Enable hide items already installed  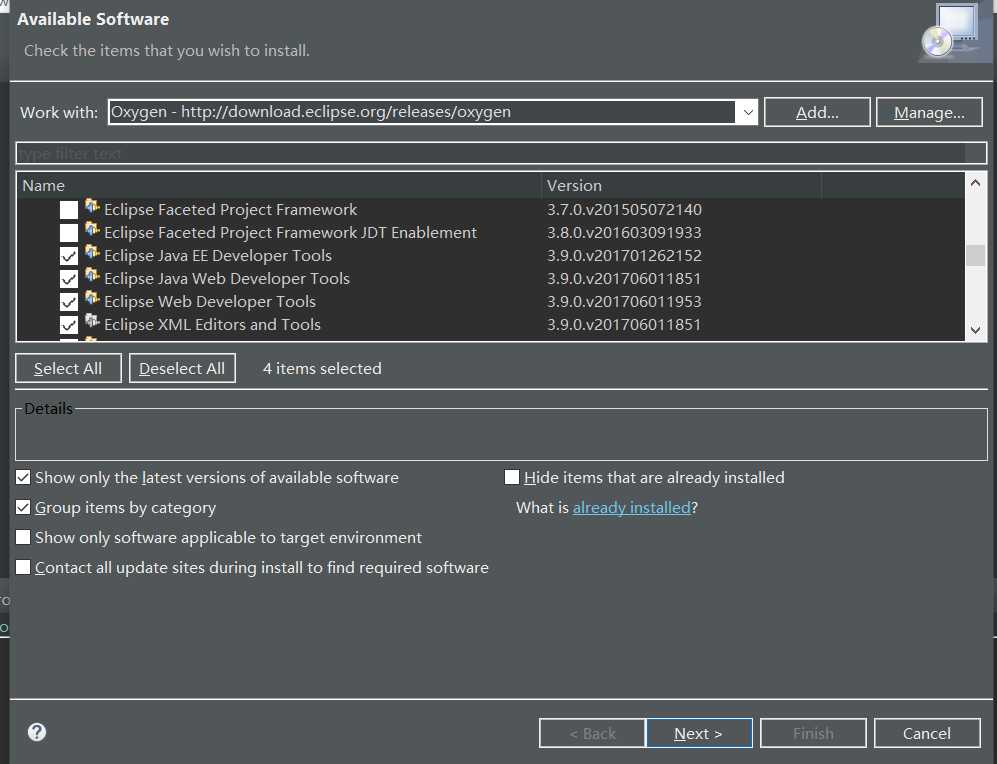click(512, 477)
